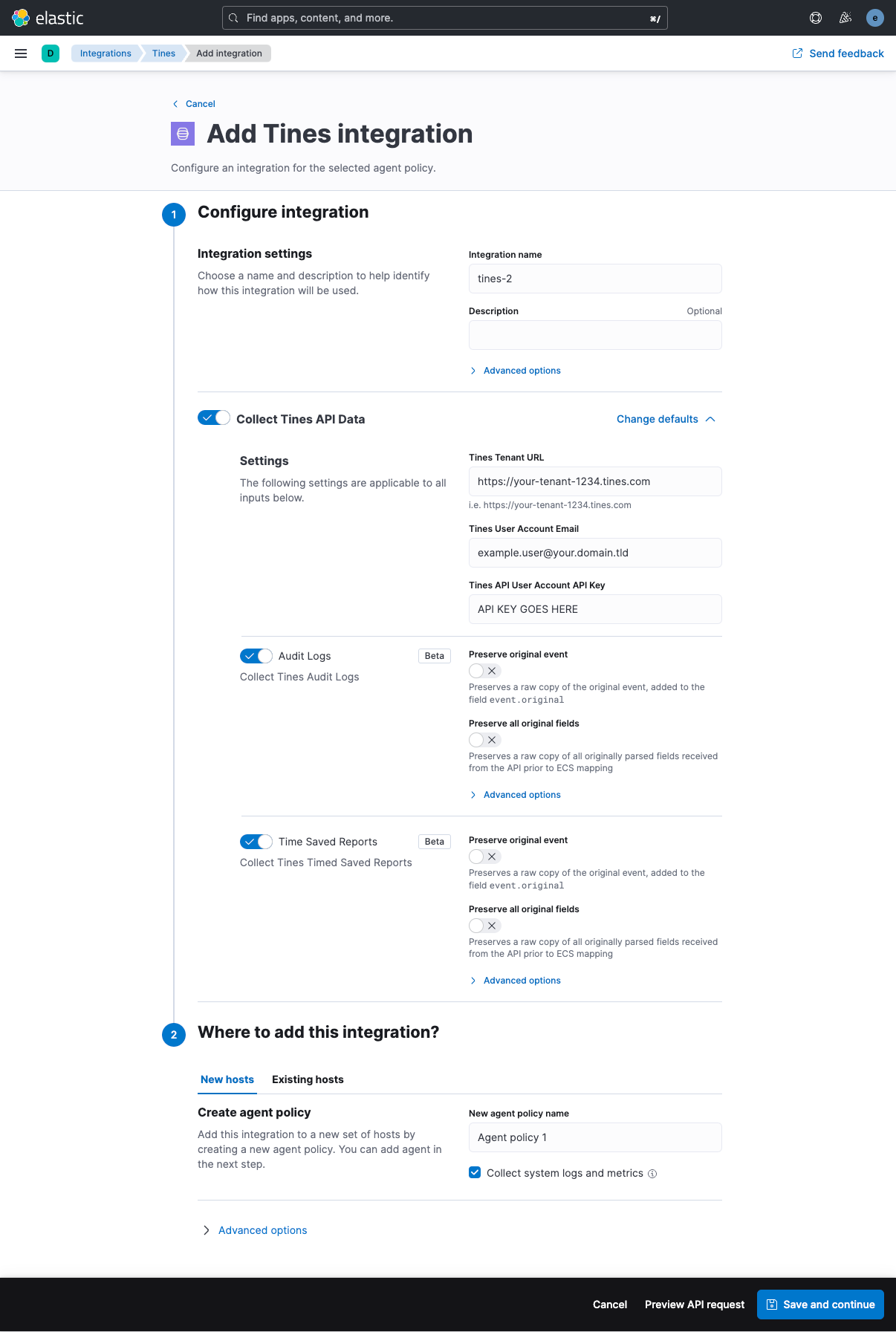This screenshot has width=896, height=1332.
Task: Expand Advanced options under Integration settings
Action: [x=522, y=371]
